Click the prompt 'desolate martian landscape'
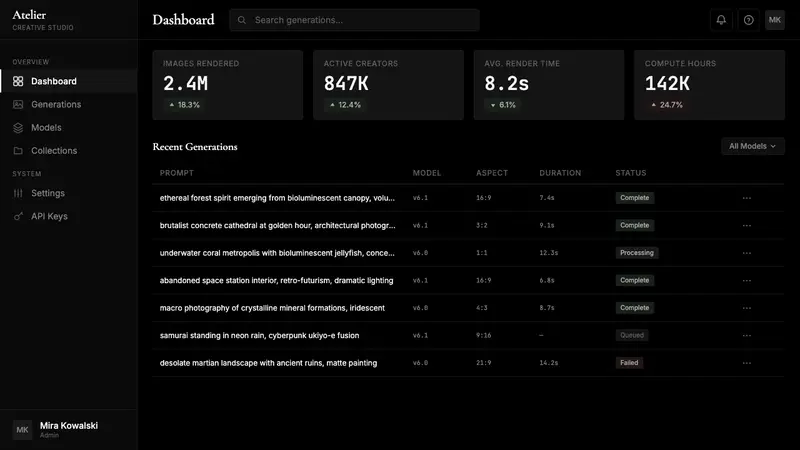The width and height of the screenshot is (800, 450). click(x=268, y=363)
